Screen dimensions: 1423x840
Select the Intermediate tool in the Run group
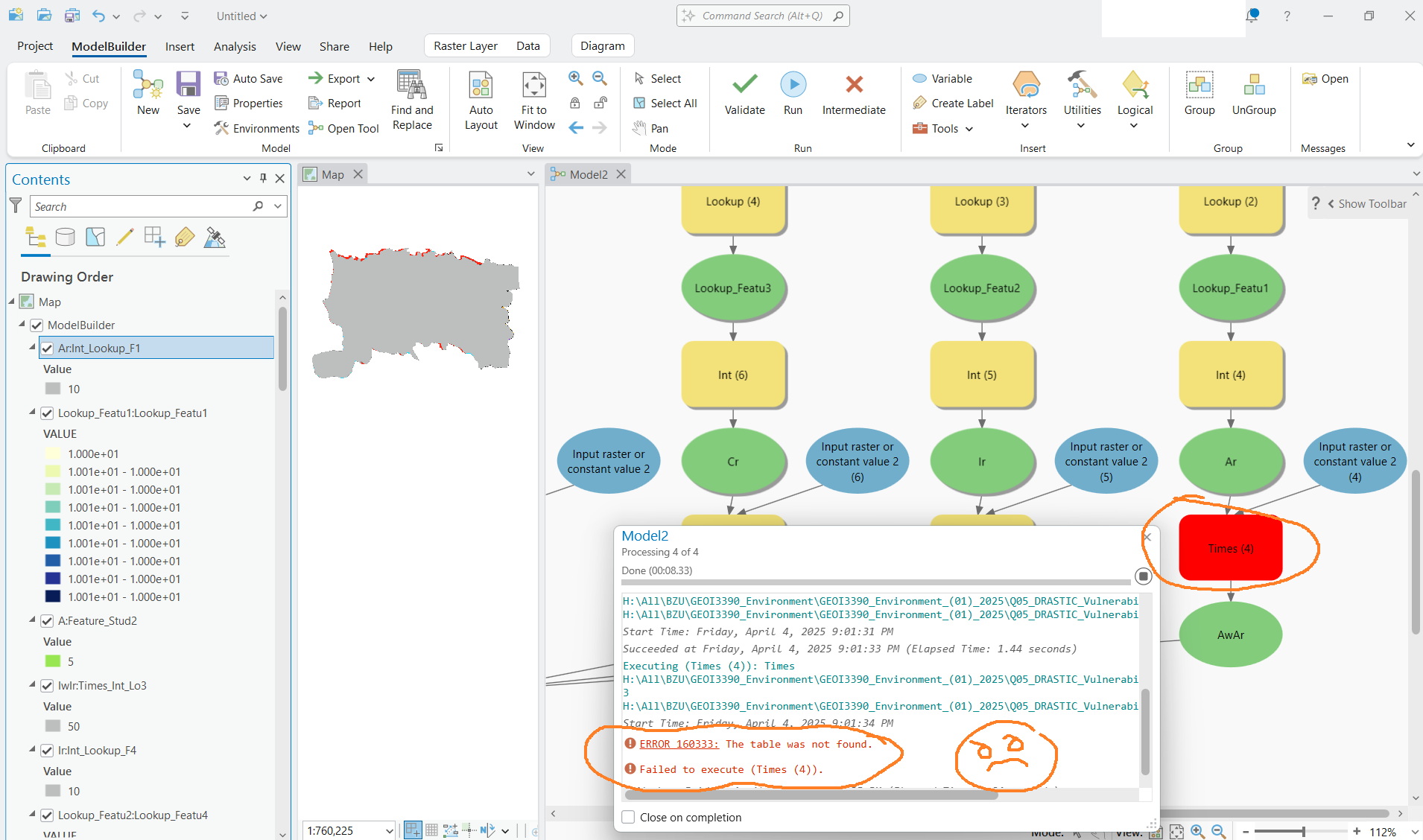[853, 92]
